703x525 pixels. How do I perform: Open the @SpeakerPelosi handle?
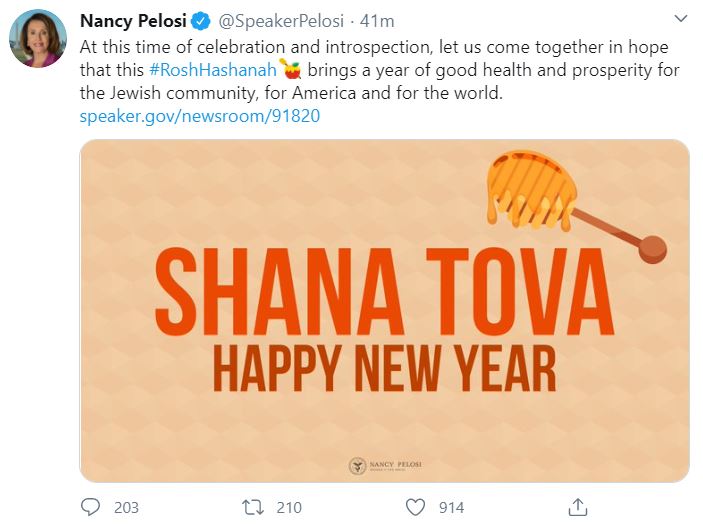coord(281,21)
